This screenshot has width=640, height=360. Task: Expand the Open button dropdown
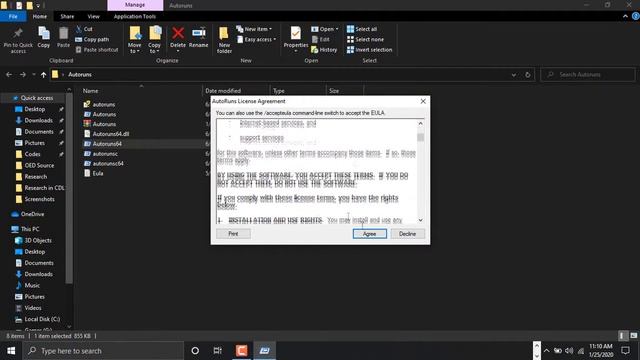(337, 29)
